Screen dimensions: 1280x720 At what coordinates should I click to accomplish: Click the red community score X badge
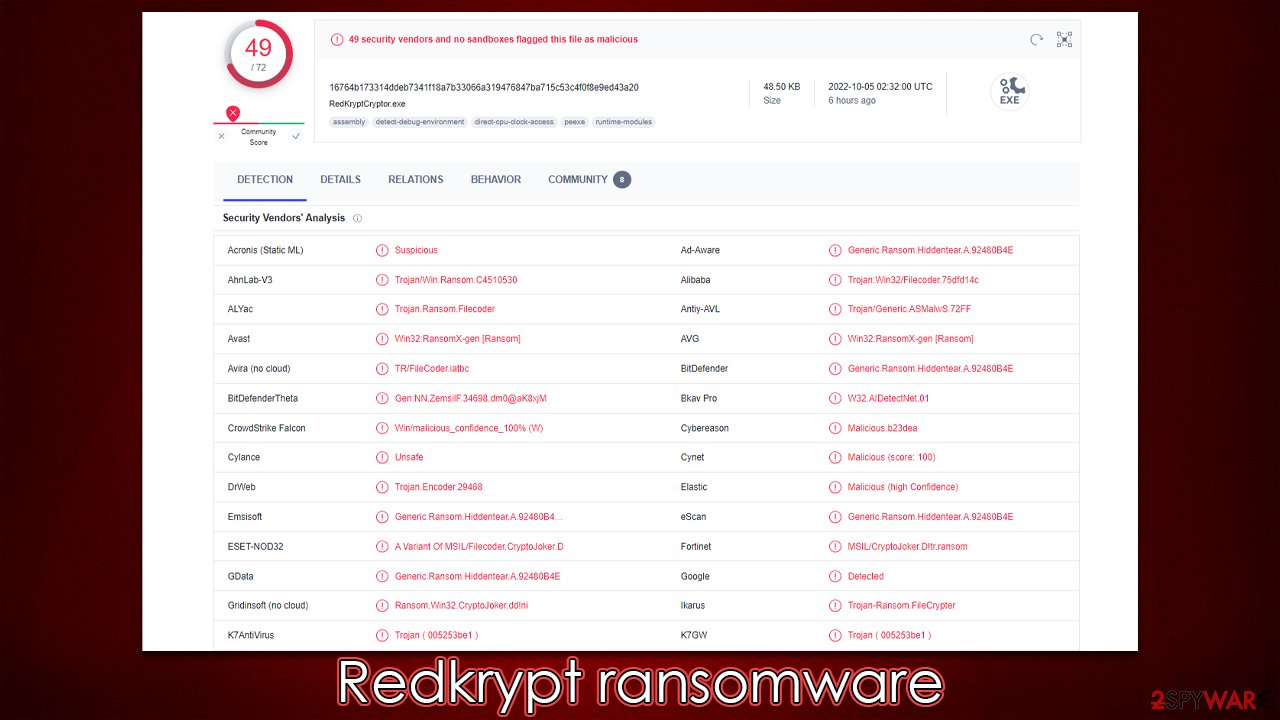pos(233,113)
